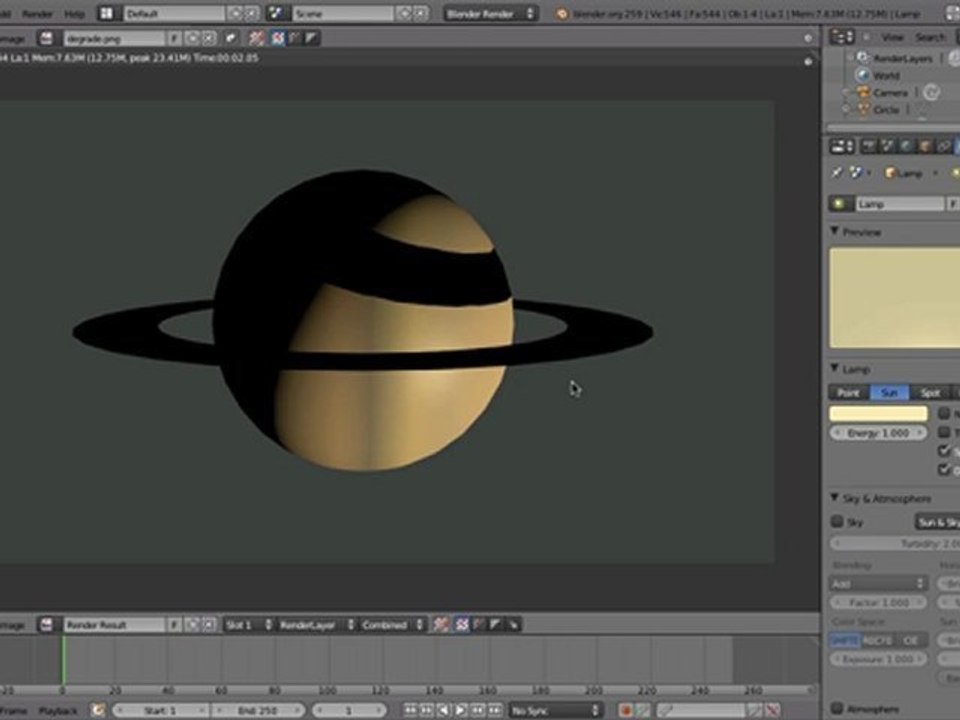Click the pin icon in the properties breadcrumb
Viewport: 960px width, 720px height.
point(837,173)
